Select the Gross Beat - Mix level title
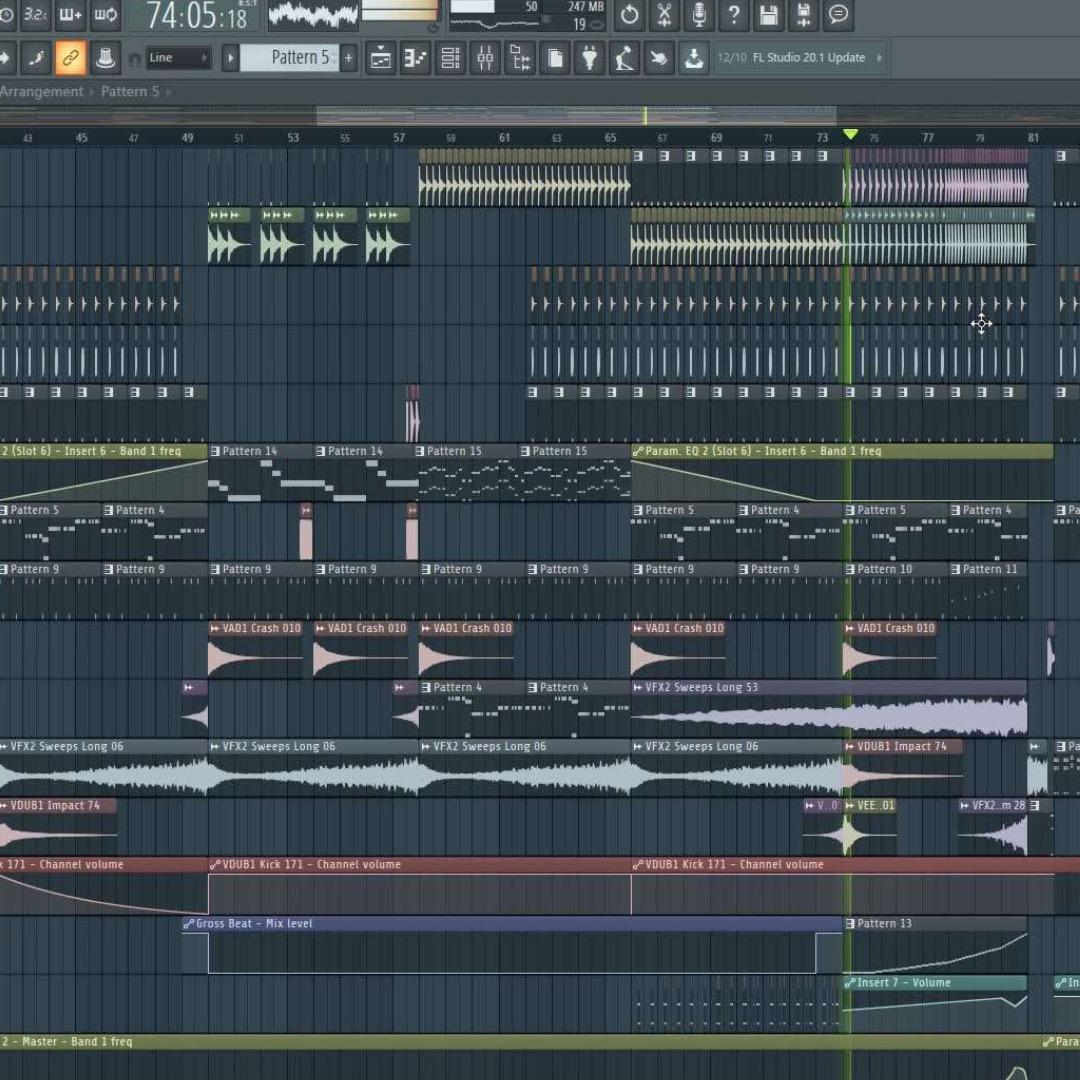This screenshot has width=1080, height=1080. click(x=254, y=924)
